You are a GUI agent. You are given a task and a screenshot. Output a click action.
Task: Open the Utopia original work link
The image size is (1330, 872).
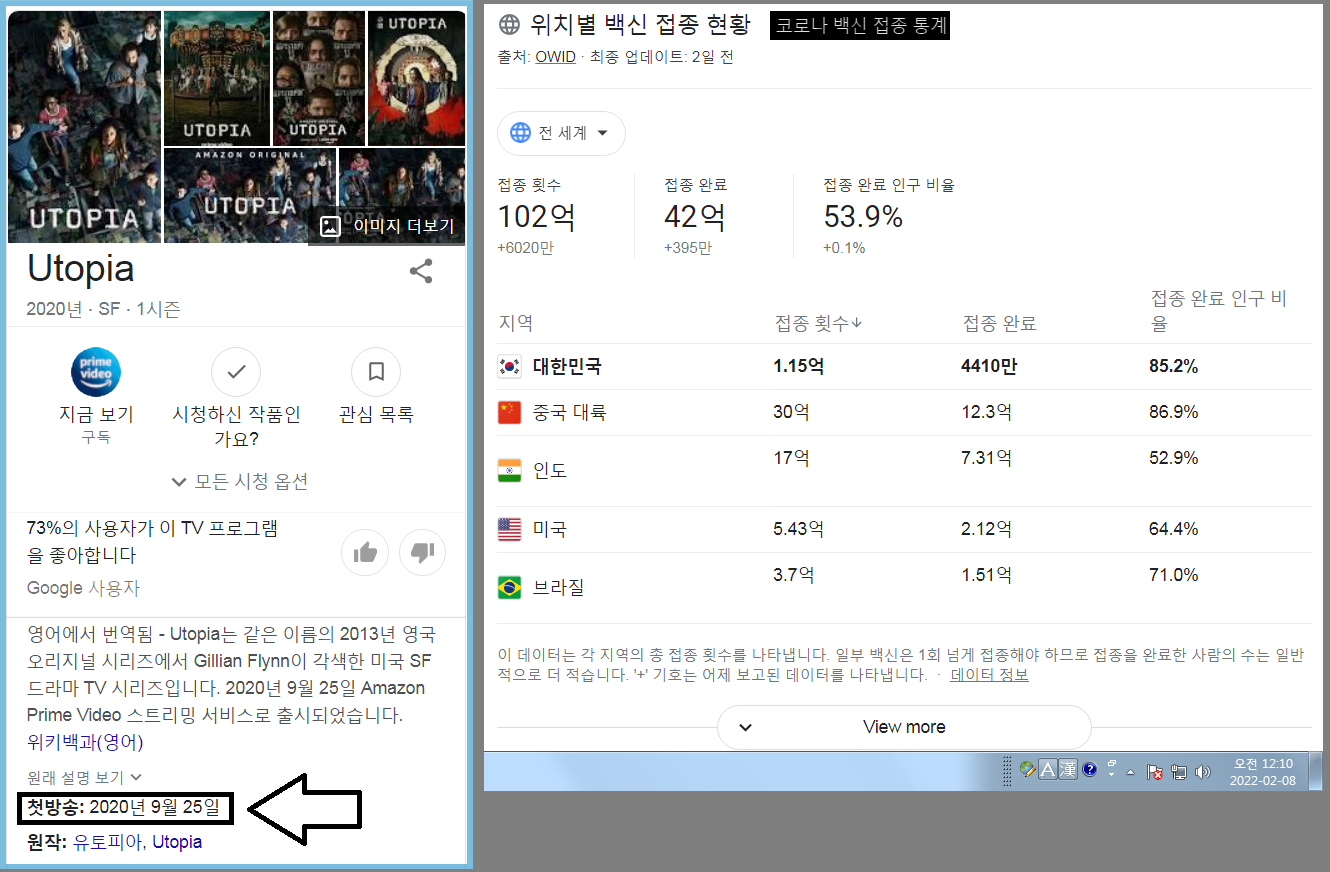[177, 842]
